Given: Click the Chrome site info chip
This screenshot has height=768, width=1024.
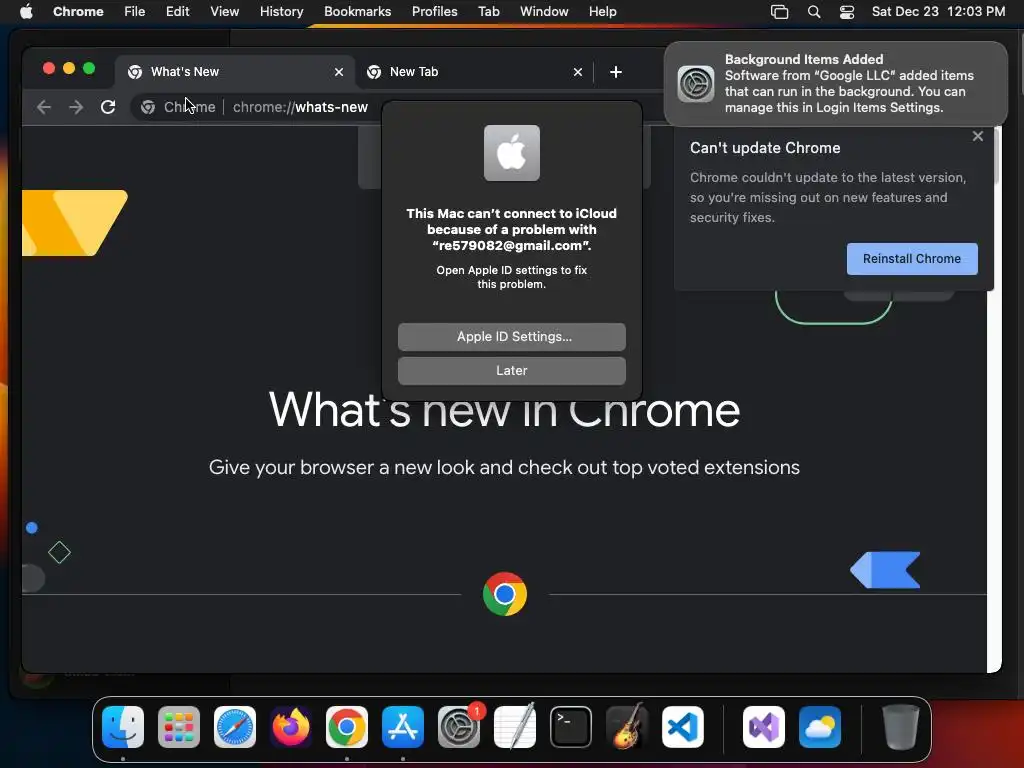Looking at the screenshot, I should (x=178, y=107).
